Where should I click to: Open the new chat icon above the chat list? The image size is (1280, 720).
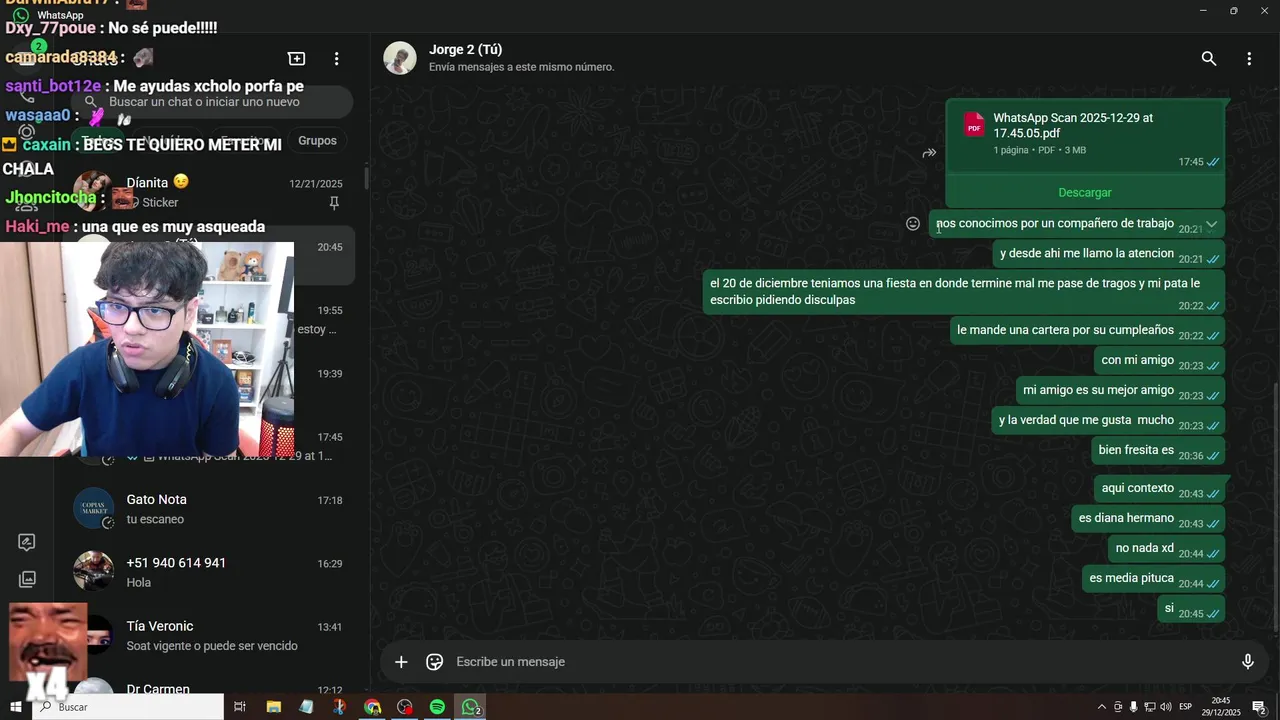tap(296, 59)
